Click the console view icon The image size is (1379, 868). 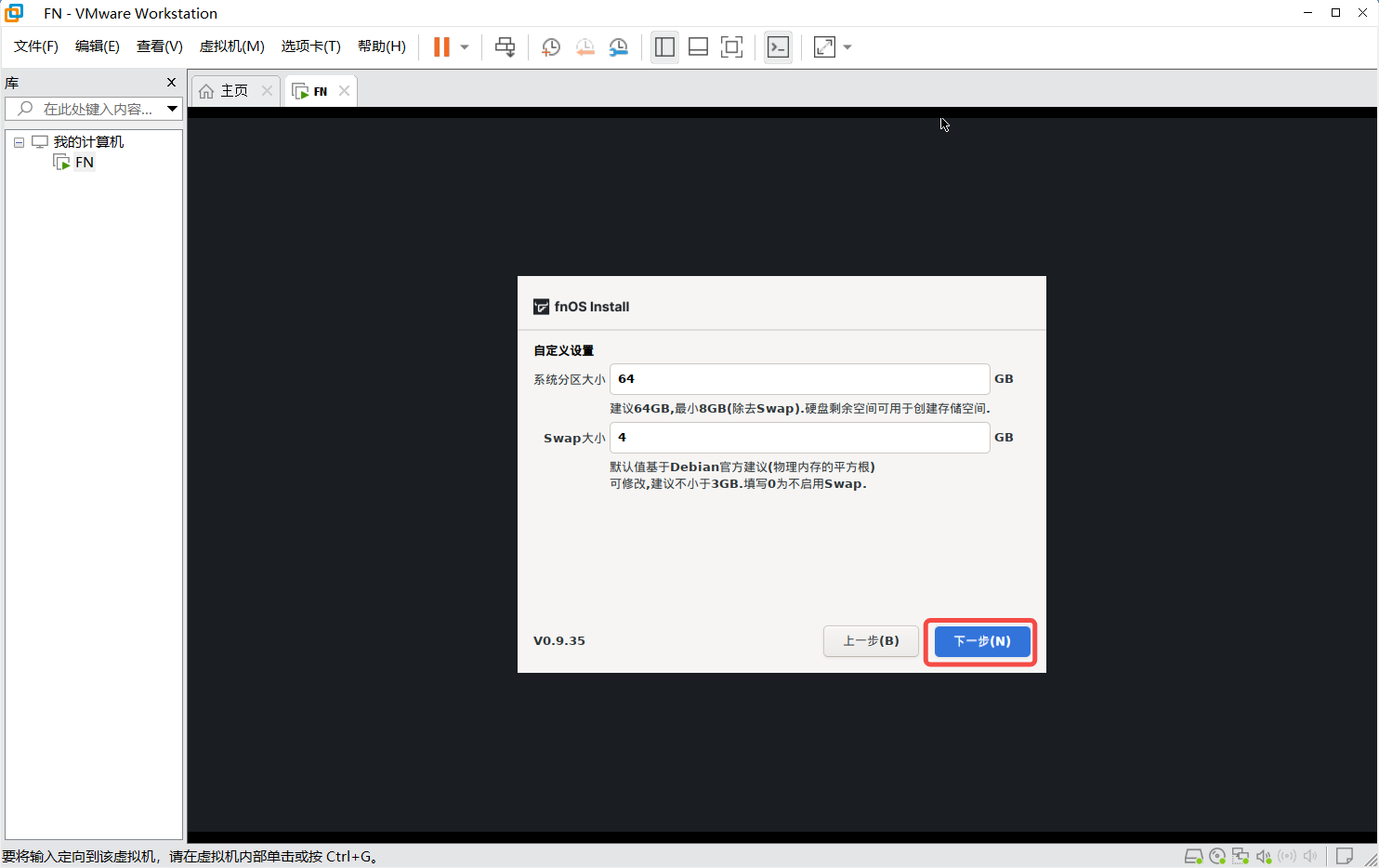[x=778, y=46]
